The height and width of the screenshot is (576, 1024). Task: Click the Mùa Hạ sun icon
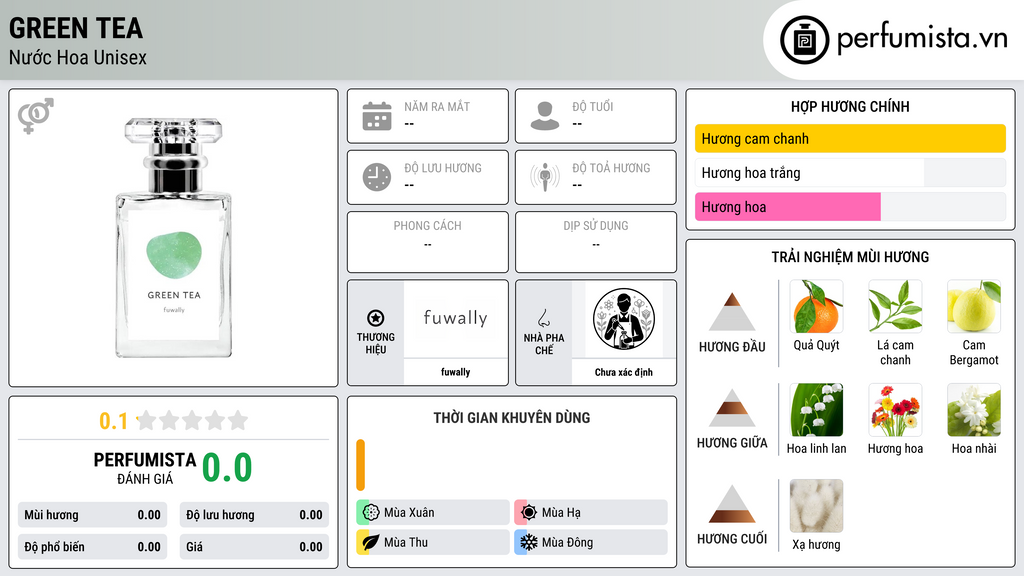pyautogui.click(x=529, y=512)
